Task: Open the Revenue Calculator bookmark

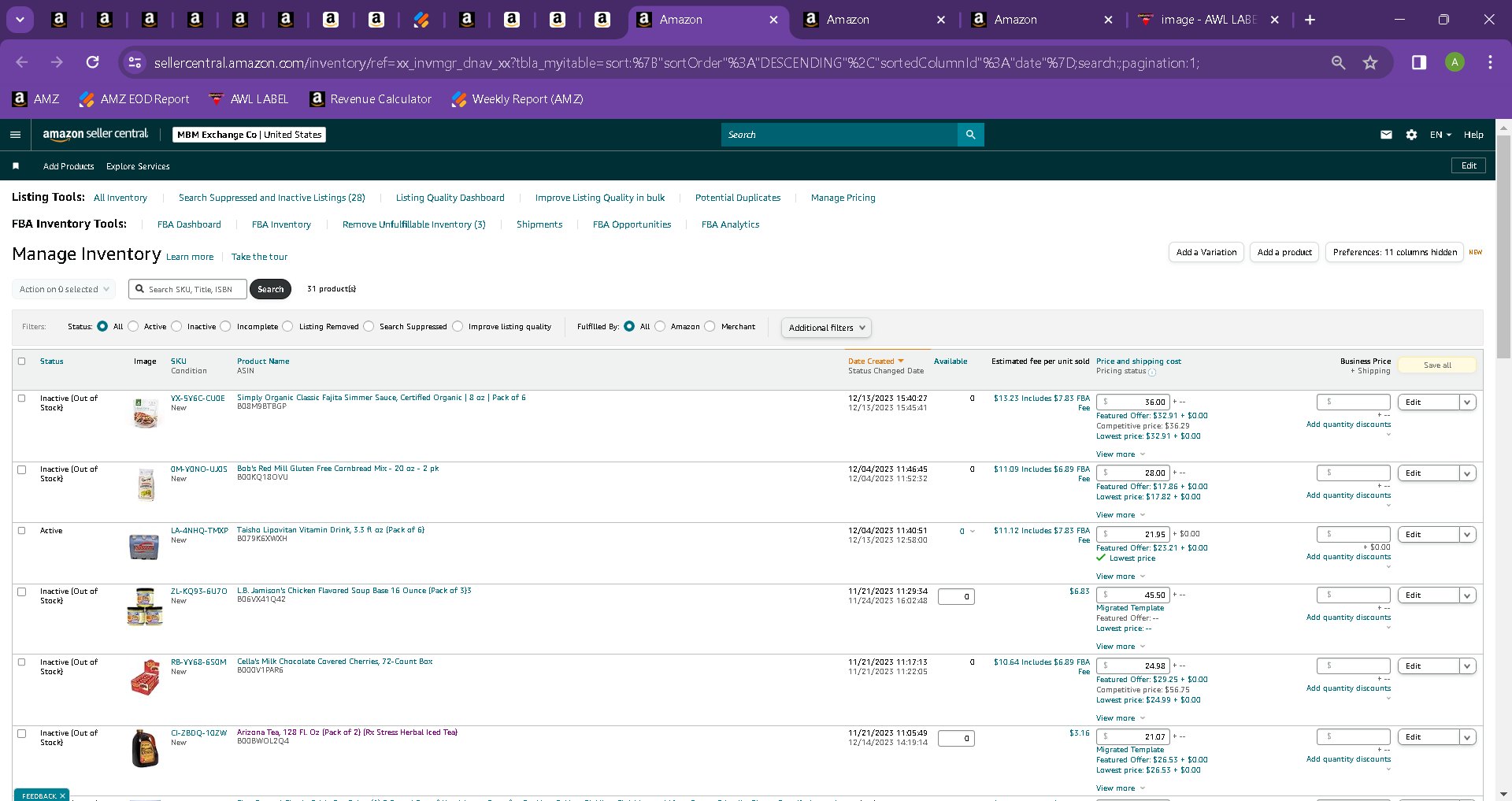Action: (x=371, y=99)
